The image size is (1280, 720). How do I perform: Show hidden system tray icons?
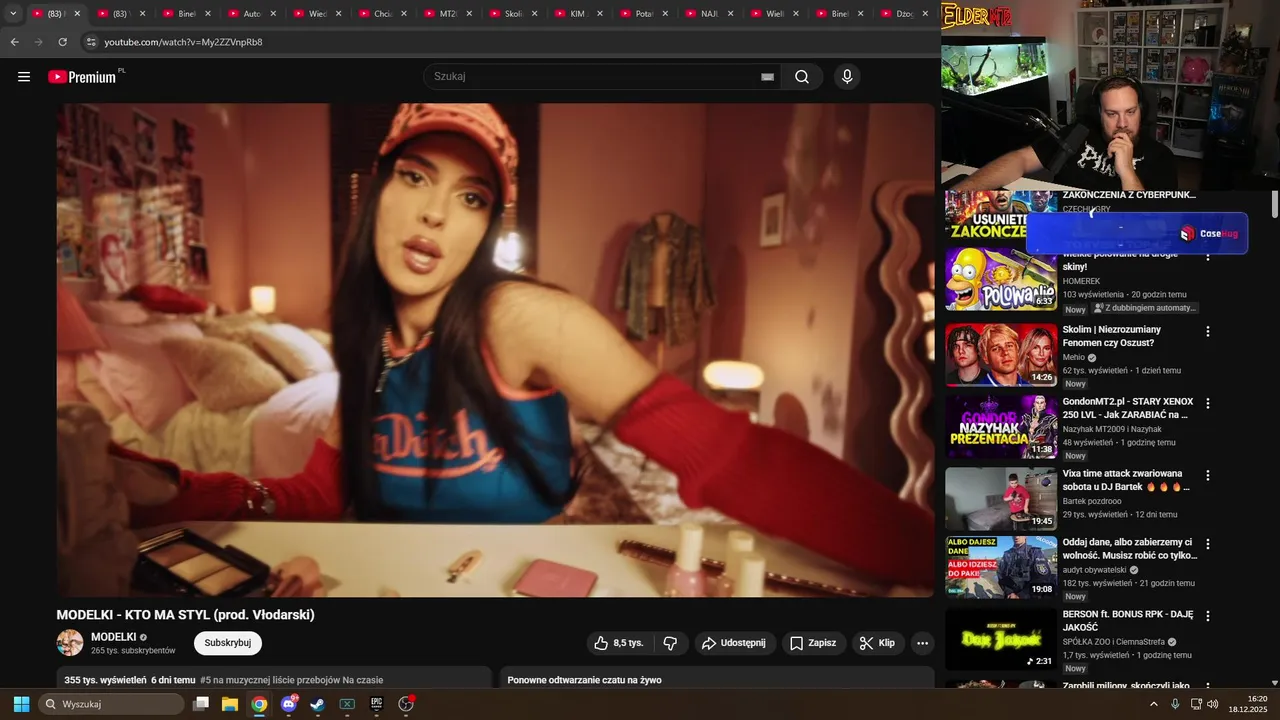pos(1153,704)
